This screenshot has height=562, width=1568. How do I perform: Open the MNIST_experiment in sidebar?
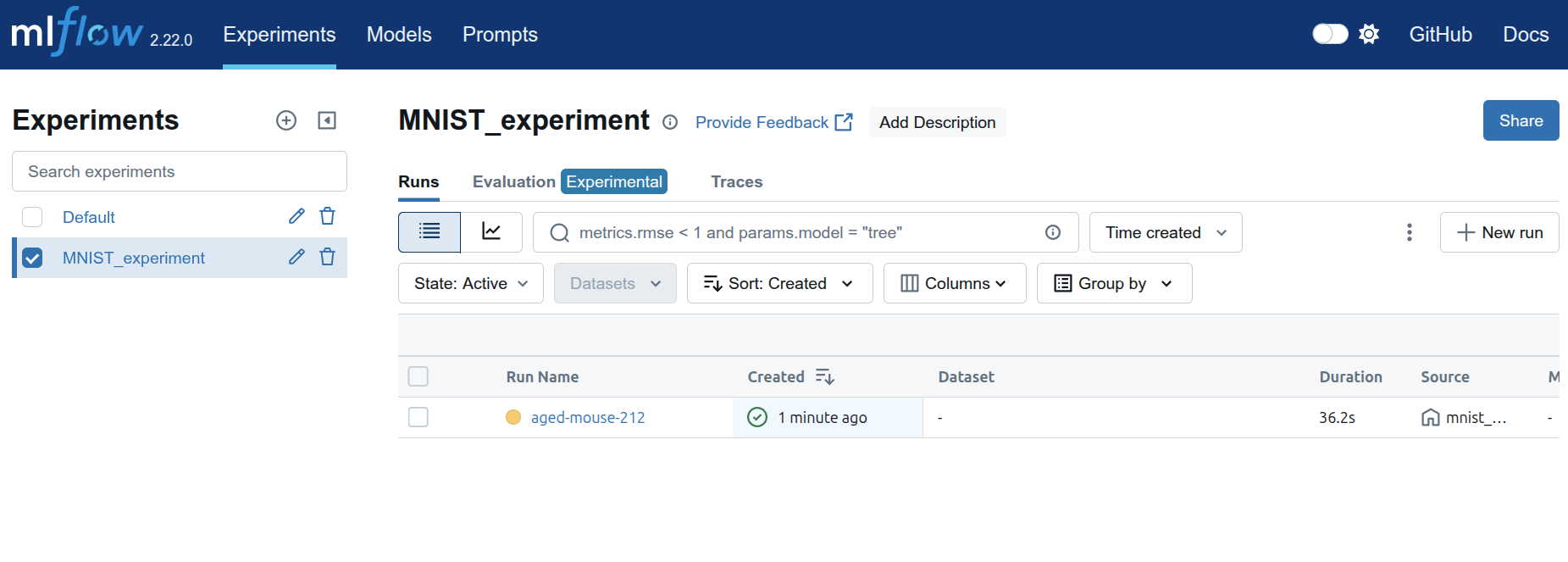(x=134, y=258)
